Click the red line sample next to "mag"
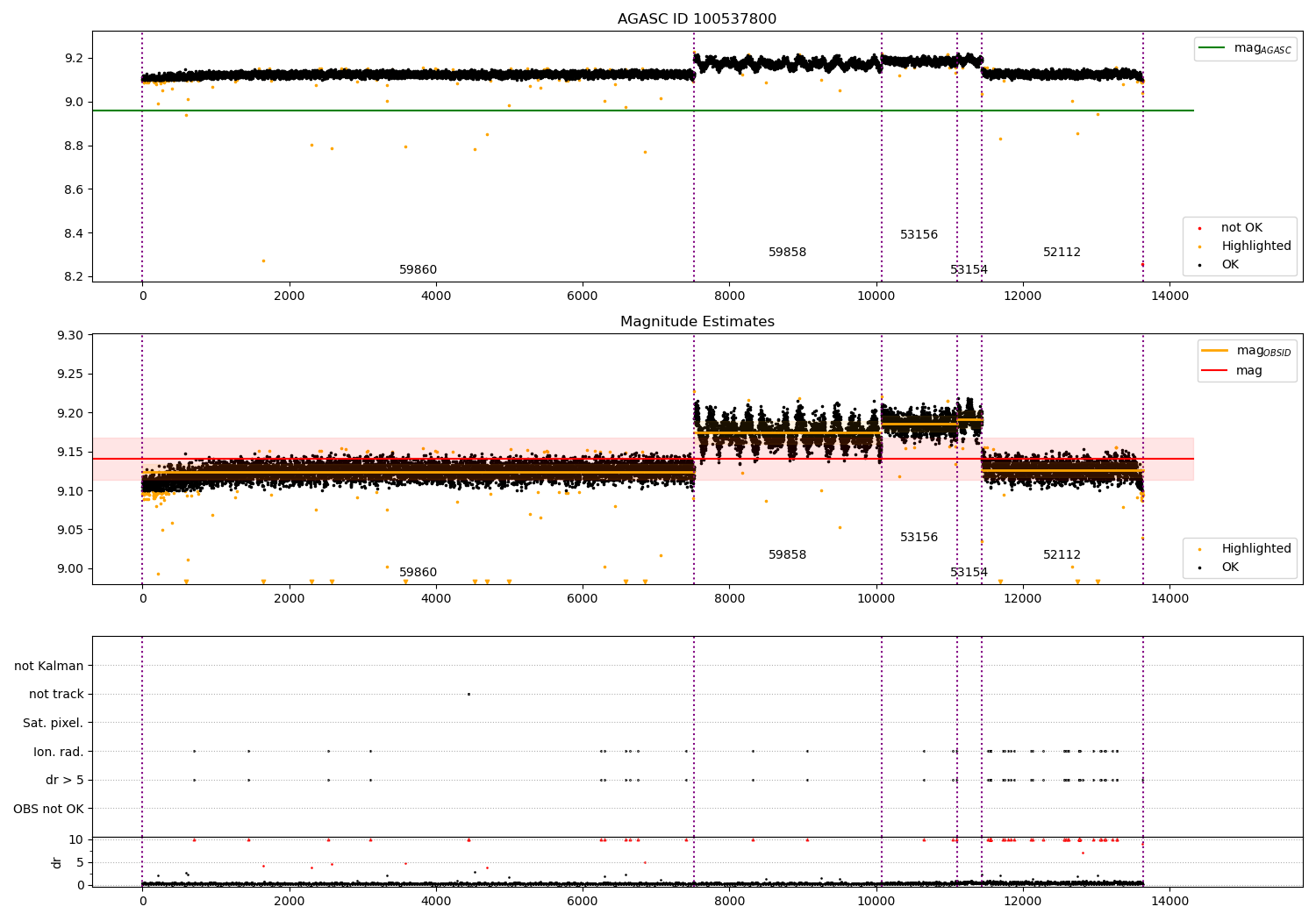This screenshot has width=1316, height=921. [x=1215, y=371]
